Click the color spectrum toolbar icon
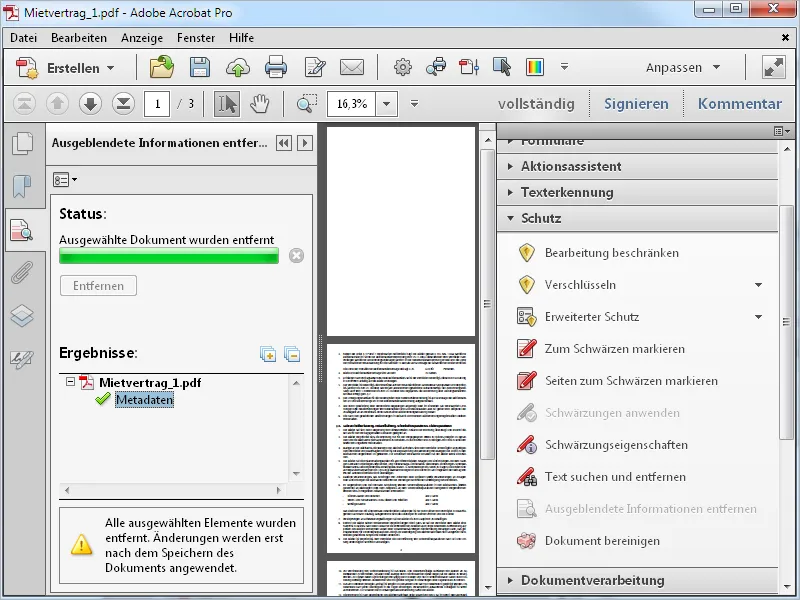Image resolution: width=800 pixels, height=600 pixels. coord(535,67)
